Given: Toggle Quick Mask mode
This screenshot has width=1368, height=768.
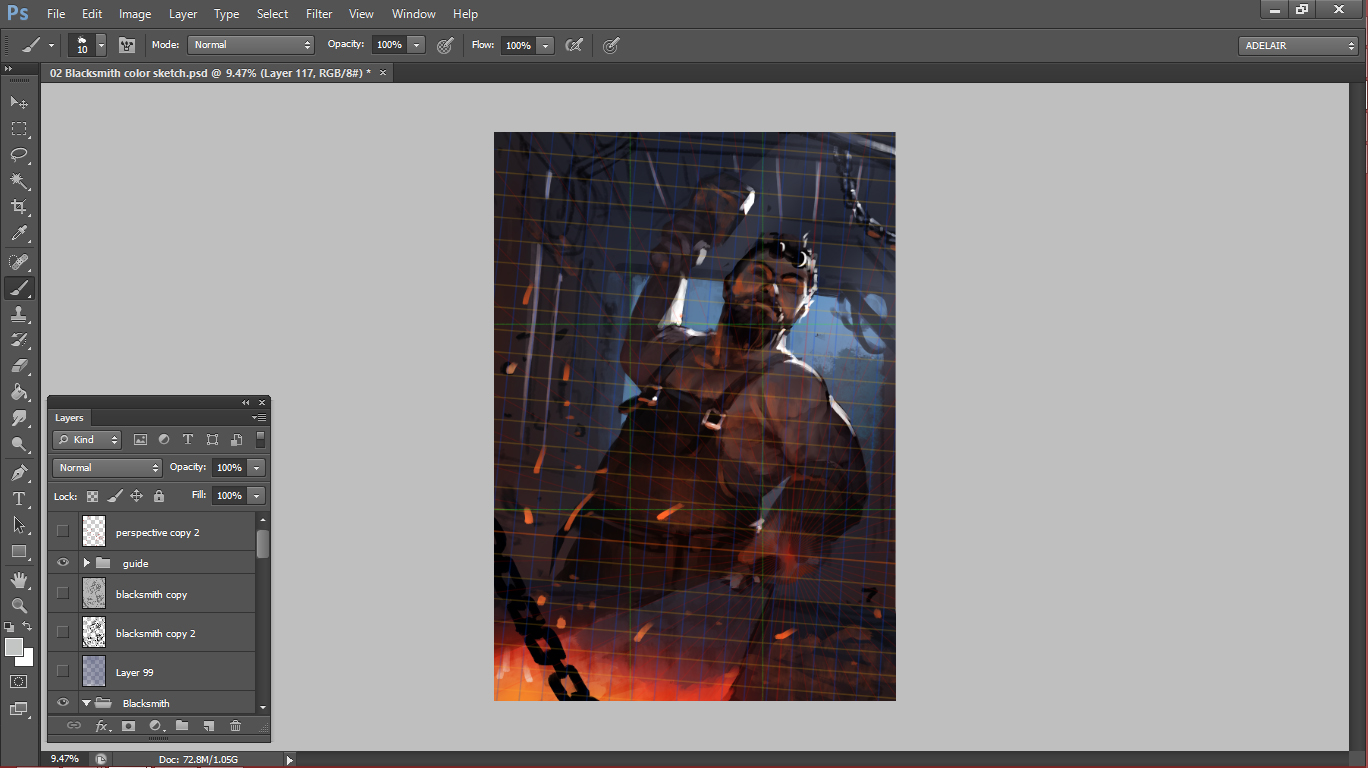Looking at the screenshot, I should [x=19, y=682].
